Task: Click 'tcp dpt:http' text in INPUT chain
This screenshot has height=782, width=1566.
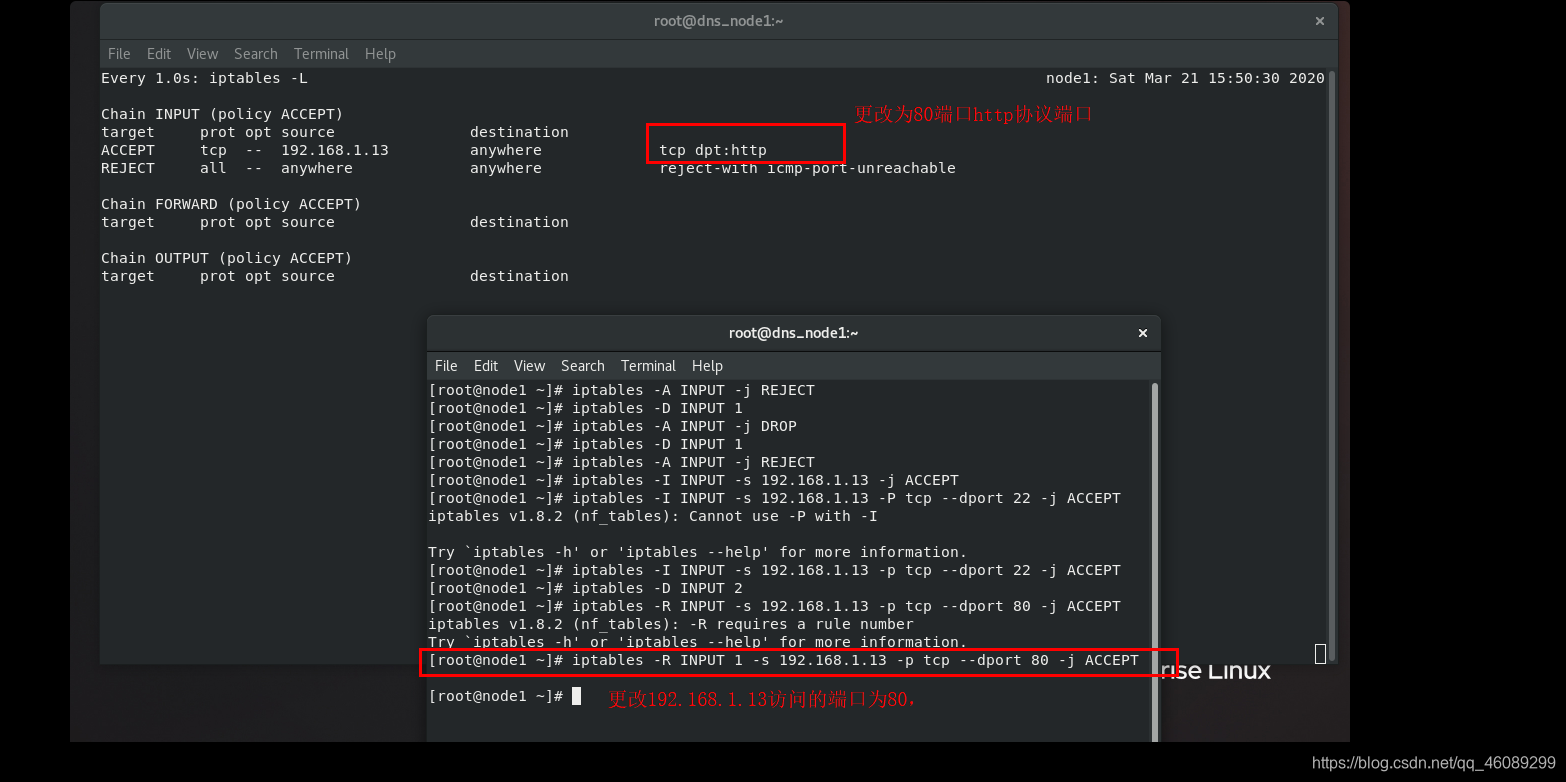Action: click(x=713, y=150)
